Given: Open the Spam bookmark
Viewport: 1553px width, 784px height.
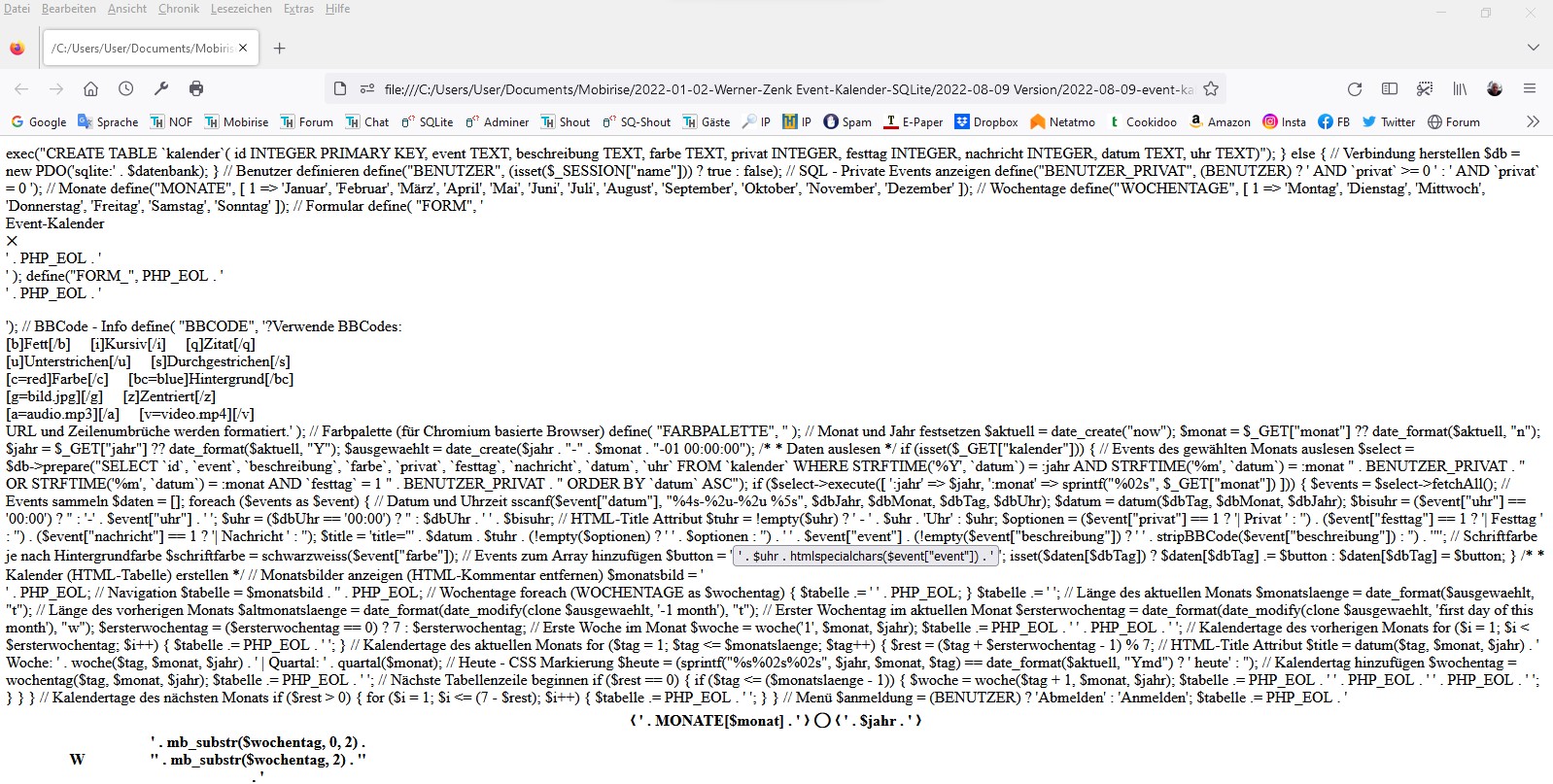Looking at the screenshot, I should coord(847,122).
